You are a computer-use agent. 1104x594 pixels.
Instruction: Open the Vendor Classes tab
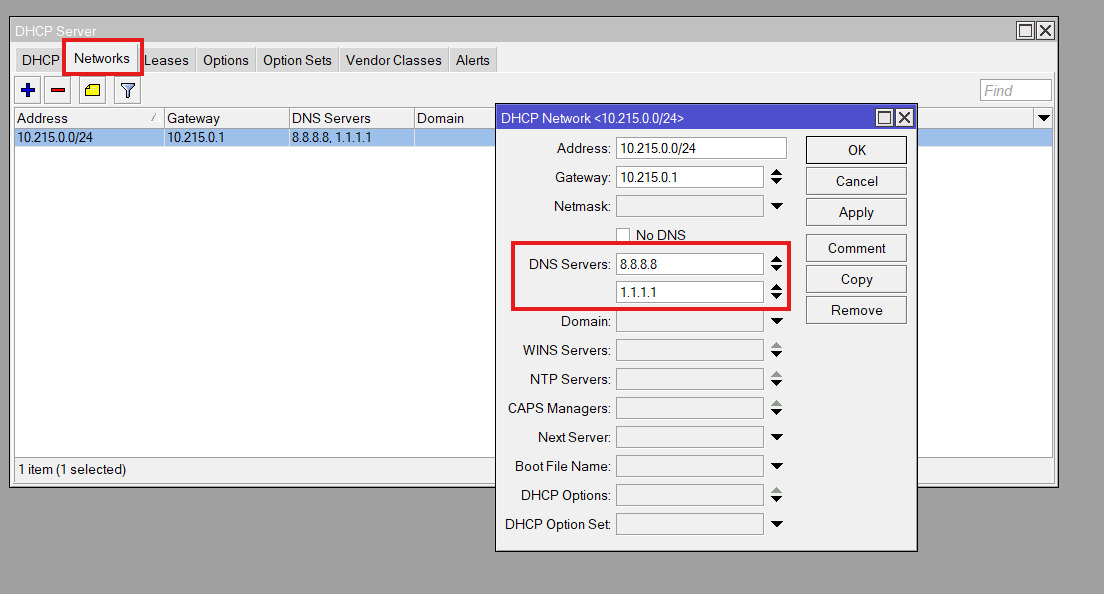click(x=393, y=60)
